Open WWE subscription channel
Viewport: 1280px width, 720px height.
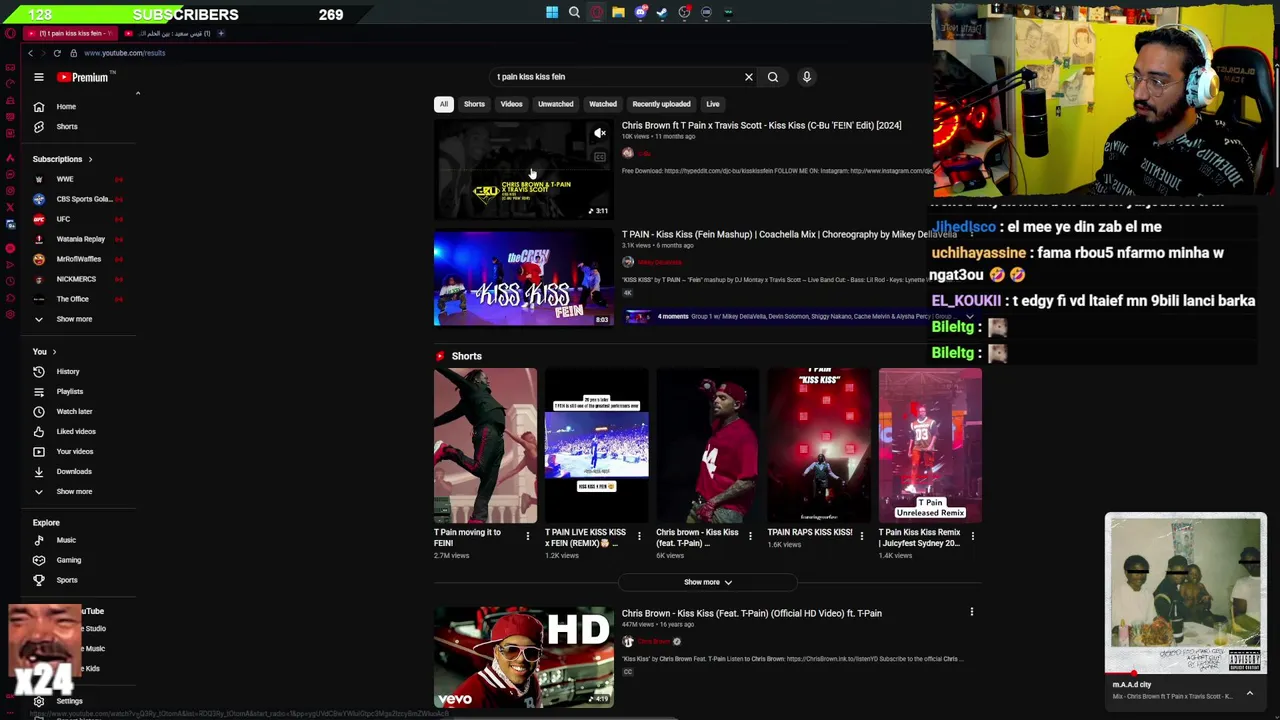[x=65, y=179]
